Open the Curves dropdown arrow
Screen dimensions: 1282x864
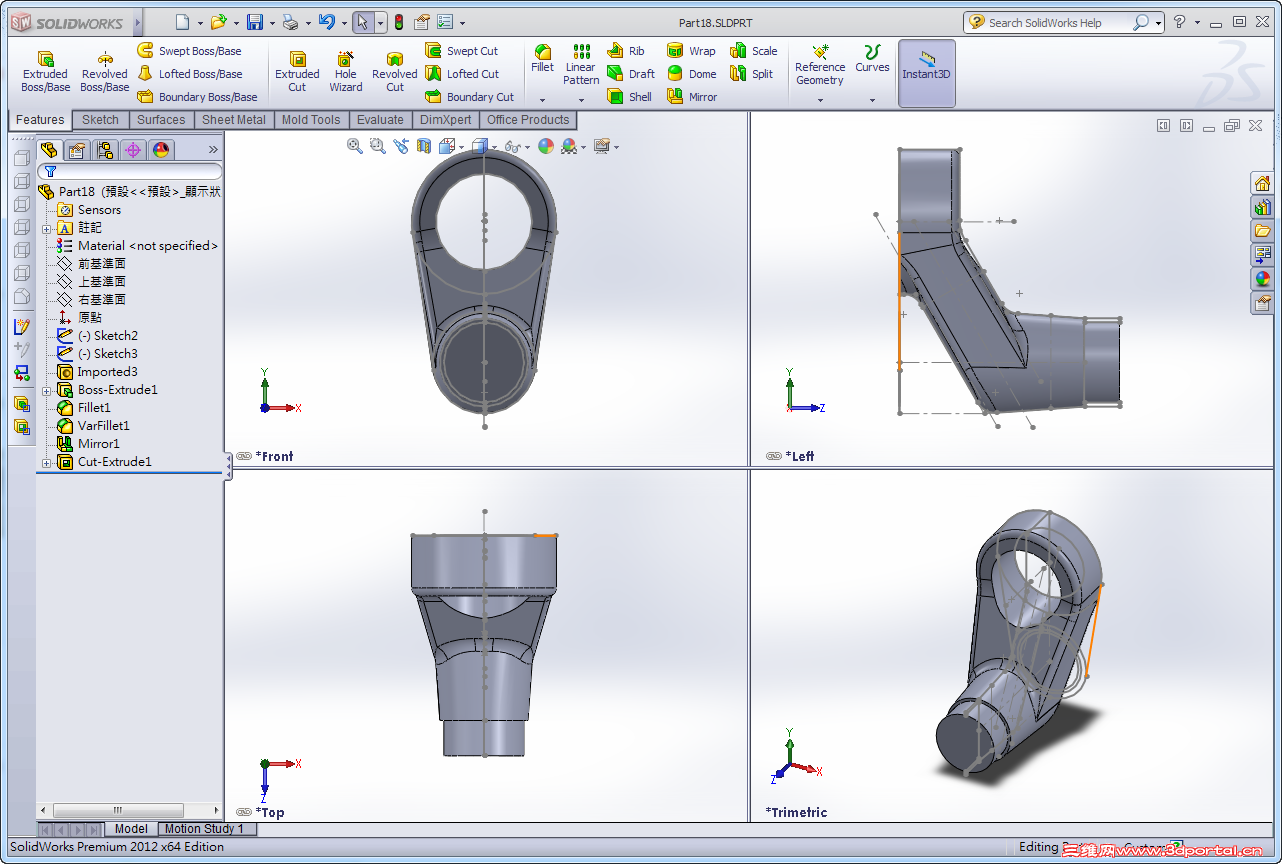872,100
